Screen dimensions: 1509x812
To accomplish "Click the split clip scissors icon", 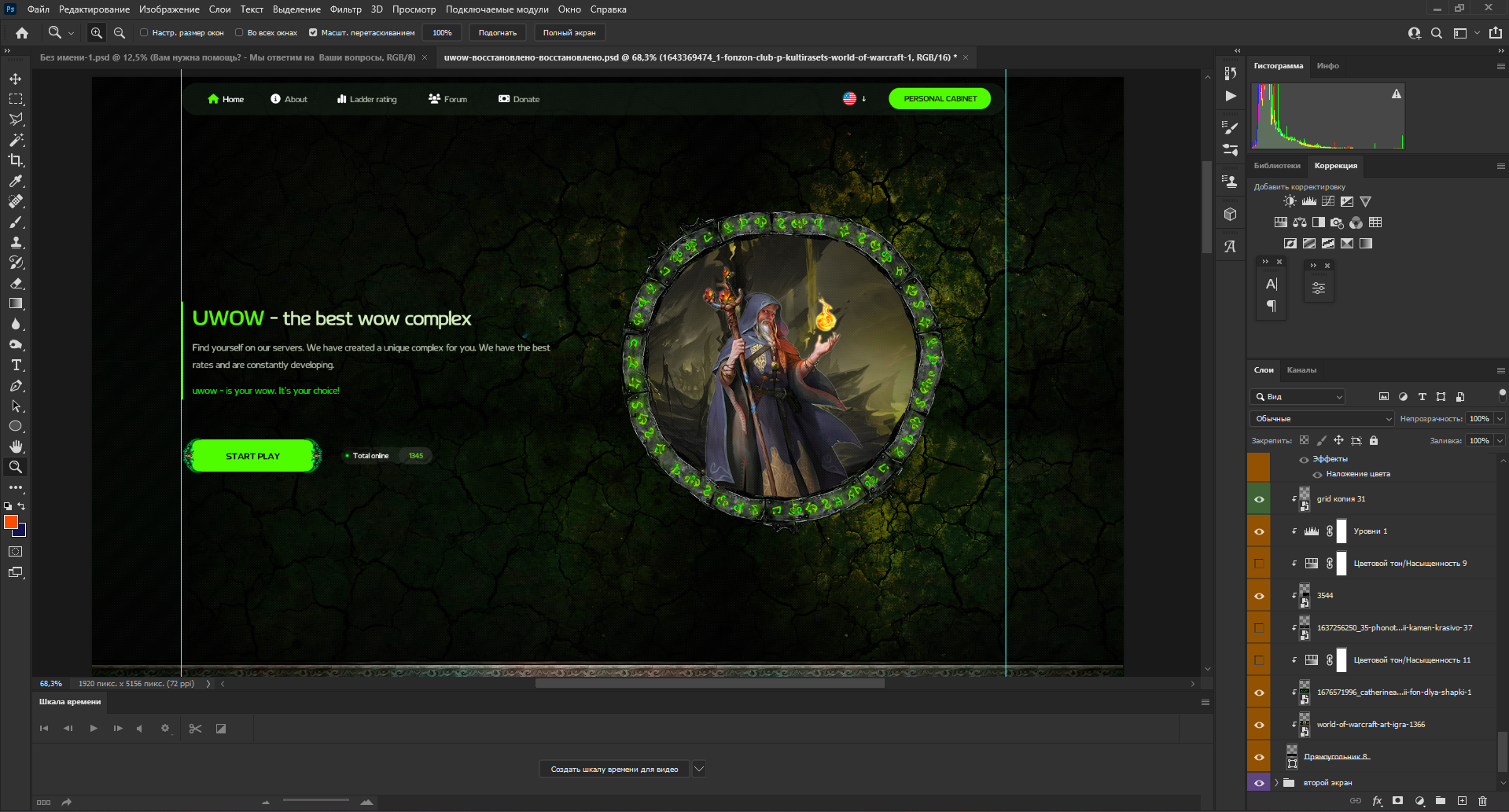I will point(195,729).
